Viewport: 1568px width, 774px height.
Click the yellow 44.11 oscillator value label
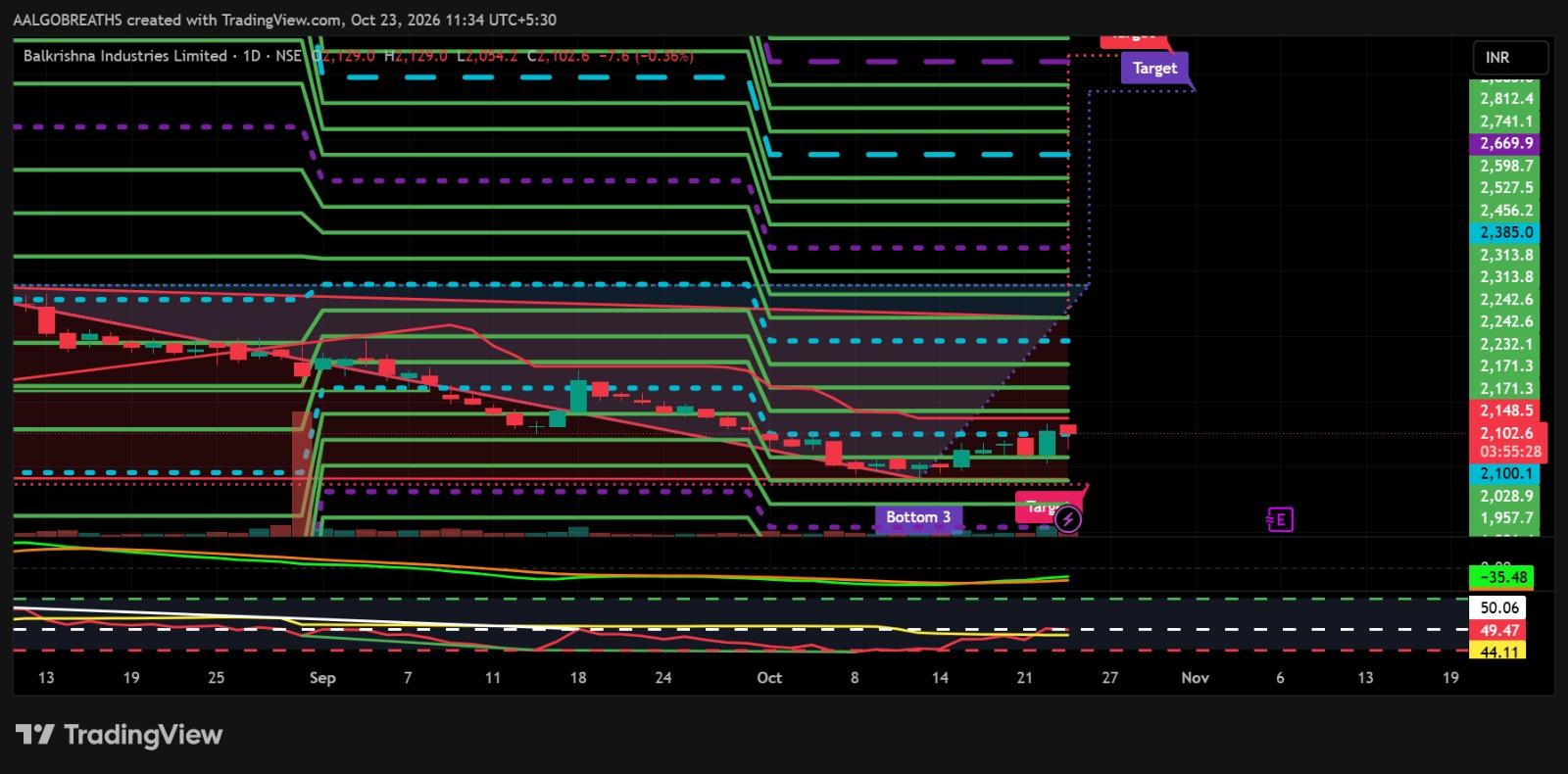[1499, 651]
